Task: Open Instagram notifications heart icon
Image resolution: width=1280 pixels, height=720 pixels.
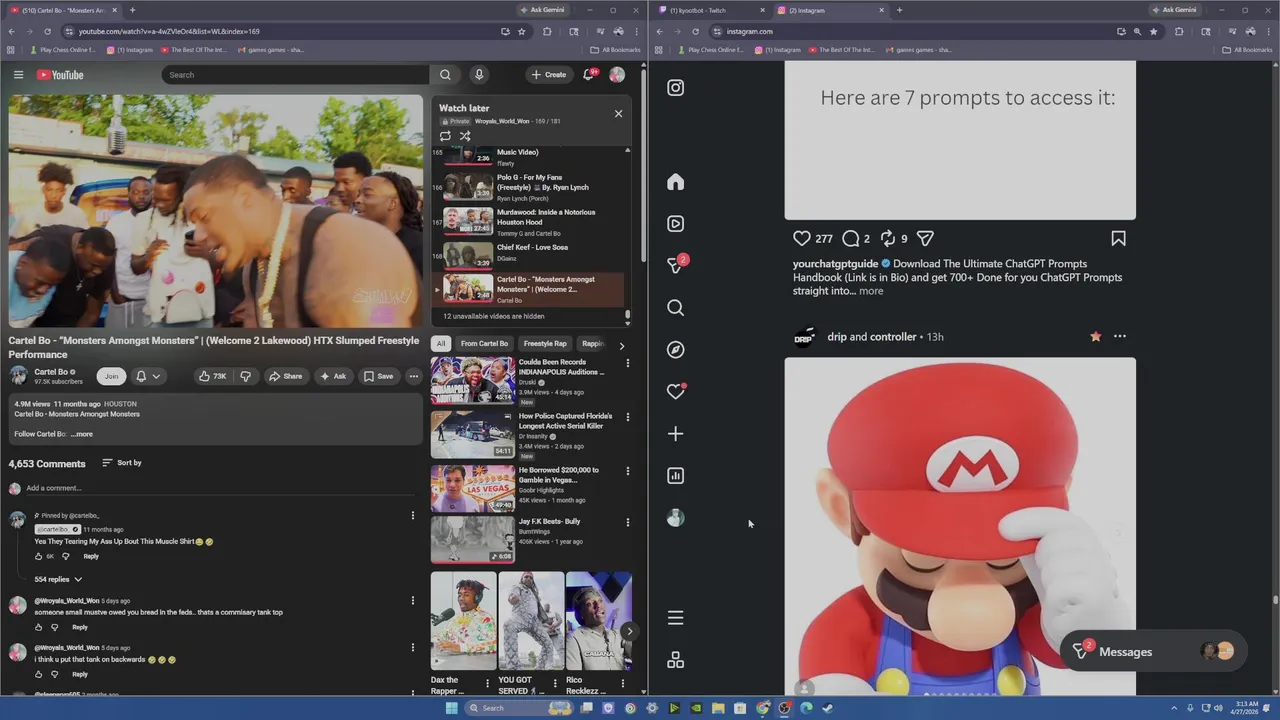Action: click(x=676, y=392)
